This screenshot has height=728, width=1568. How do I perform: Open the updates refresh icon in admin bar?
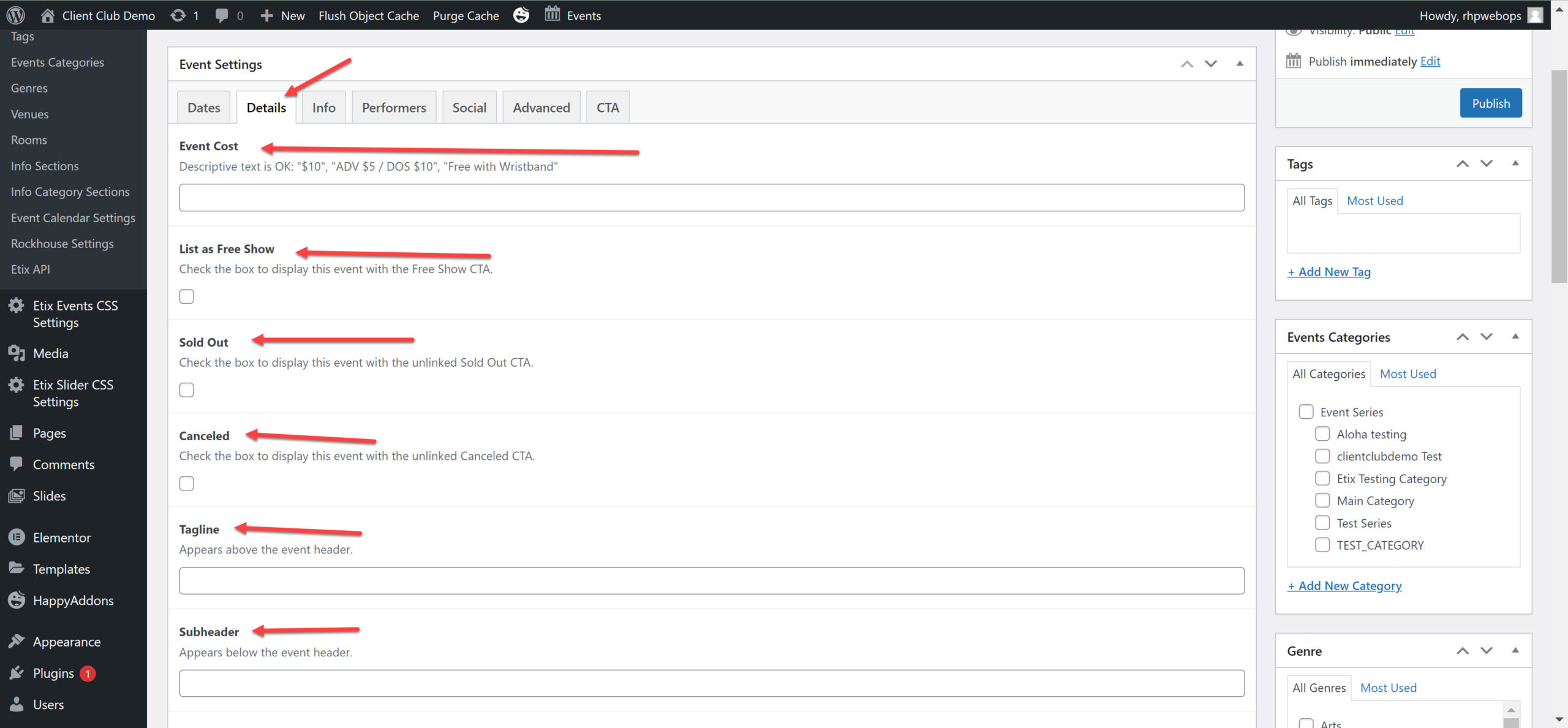(178, 15)
